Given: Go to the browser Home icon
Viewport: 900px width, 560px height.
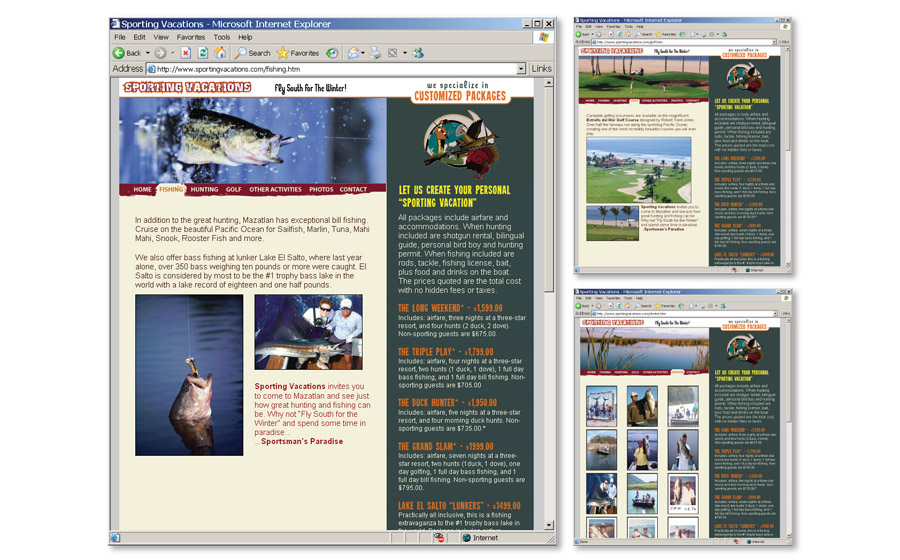Looking at the screenshot, I should [x=220, y=53].
